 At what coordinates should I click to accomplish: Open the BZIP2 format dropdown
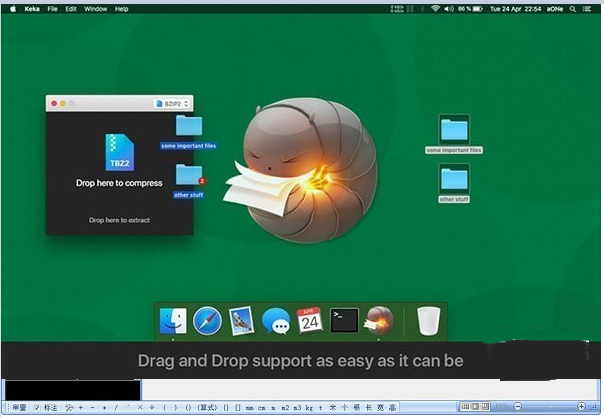[173, 104]
